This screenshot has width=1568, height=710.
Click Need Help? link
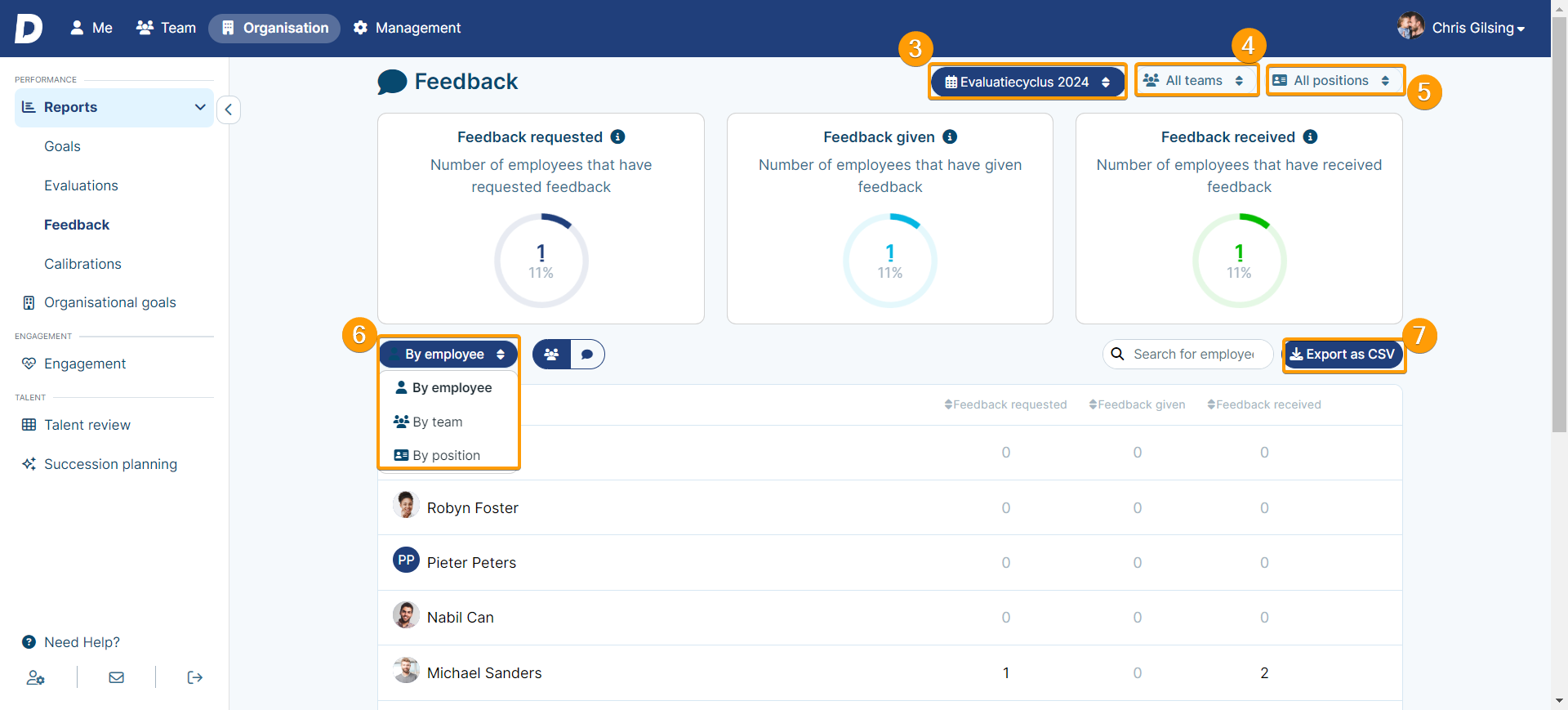[x=82, y=642]
